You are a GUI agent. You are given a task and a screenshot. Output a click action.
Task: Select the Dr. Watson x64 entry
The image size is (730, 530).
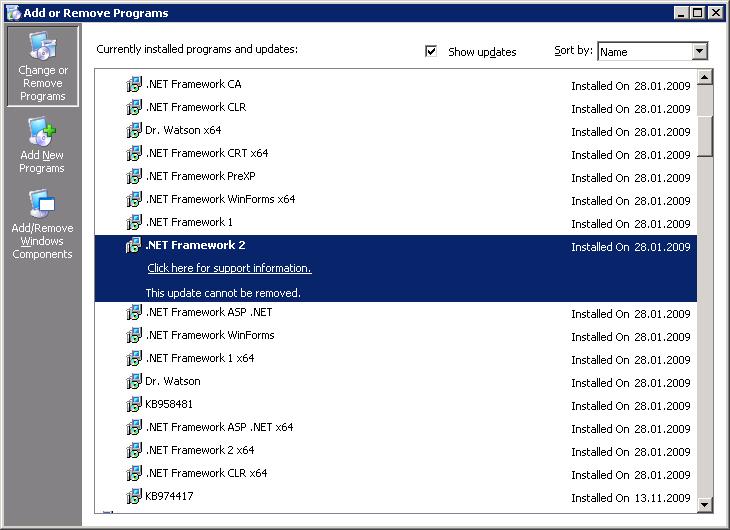(x=396, y=130)
